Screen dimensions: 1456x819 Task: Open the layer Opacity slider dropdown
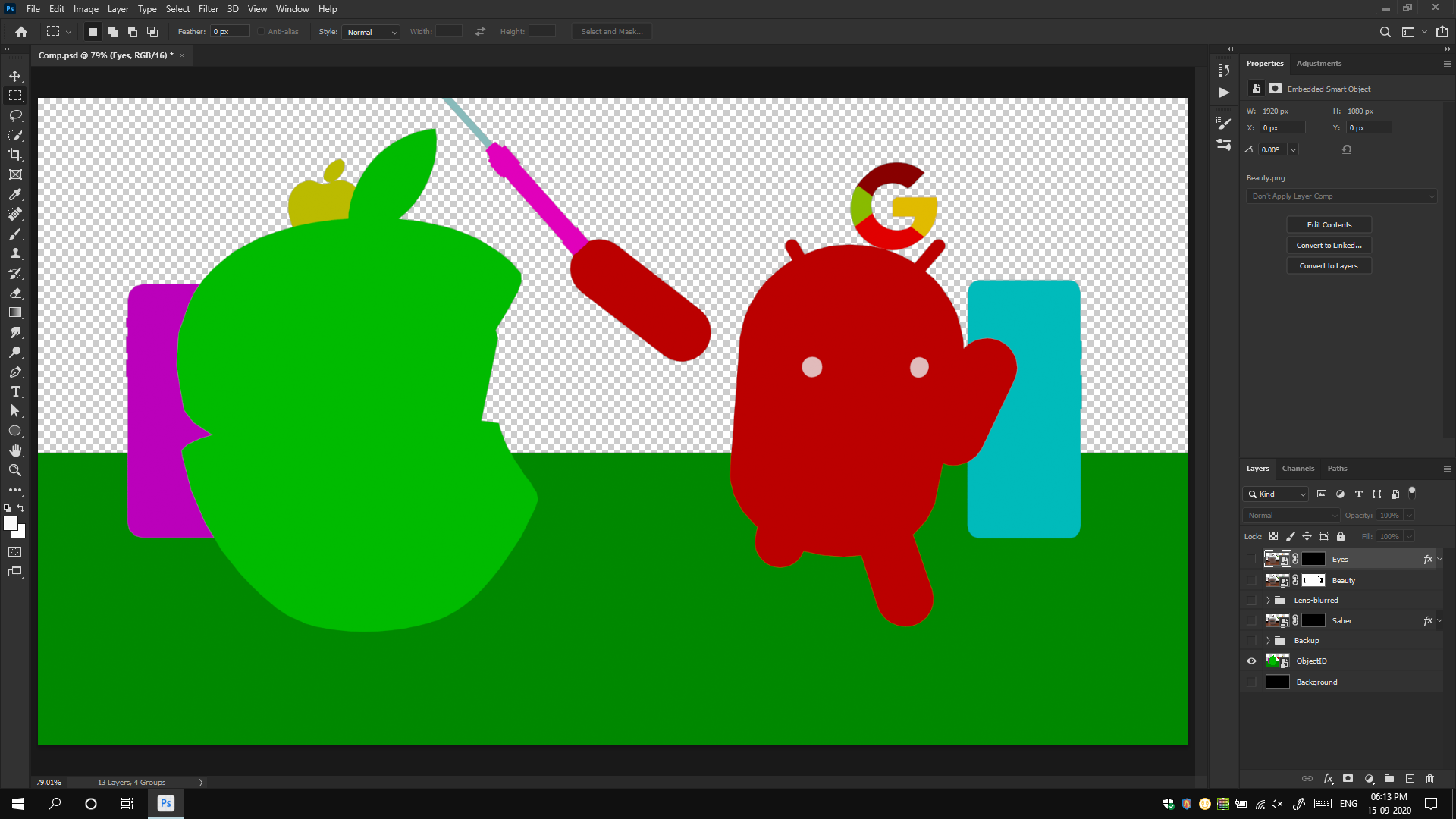coord(1409,515)
